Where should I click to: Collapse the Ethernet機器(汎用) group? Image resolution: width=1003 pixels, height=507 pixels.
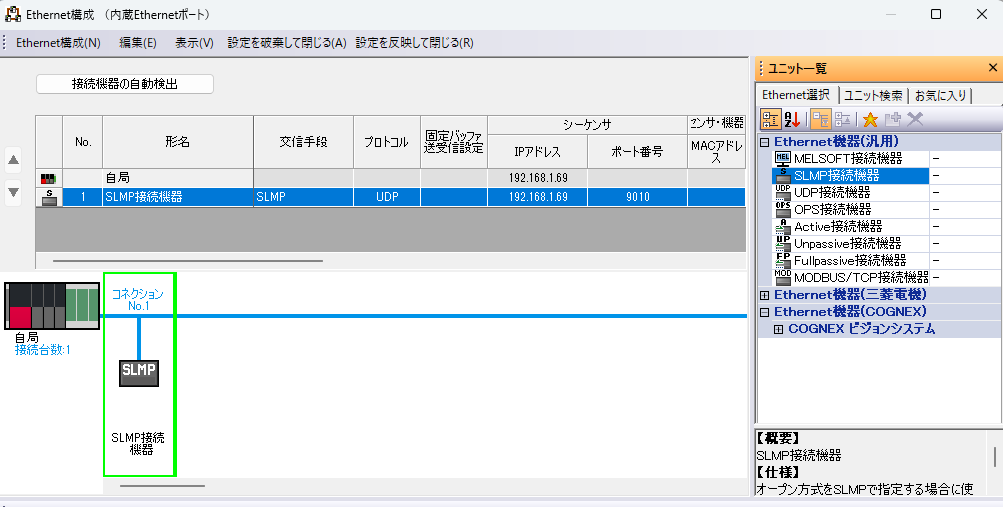(x=765, y=142)
